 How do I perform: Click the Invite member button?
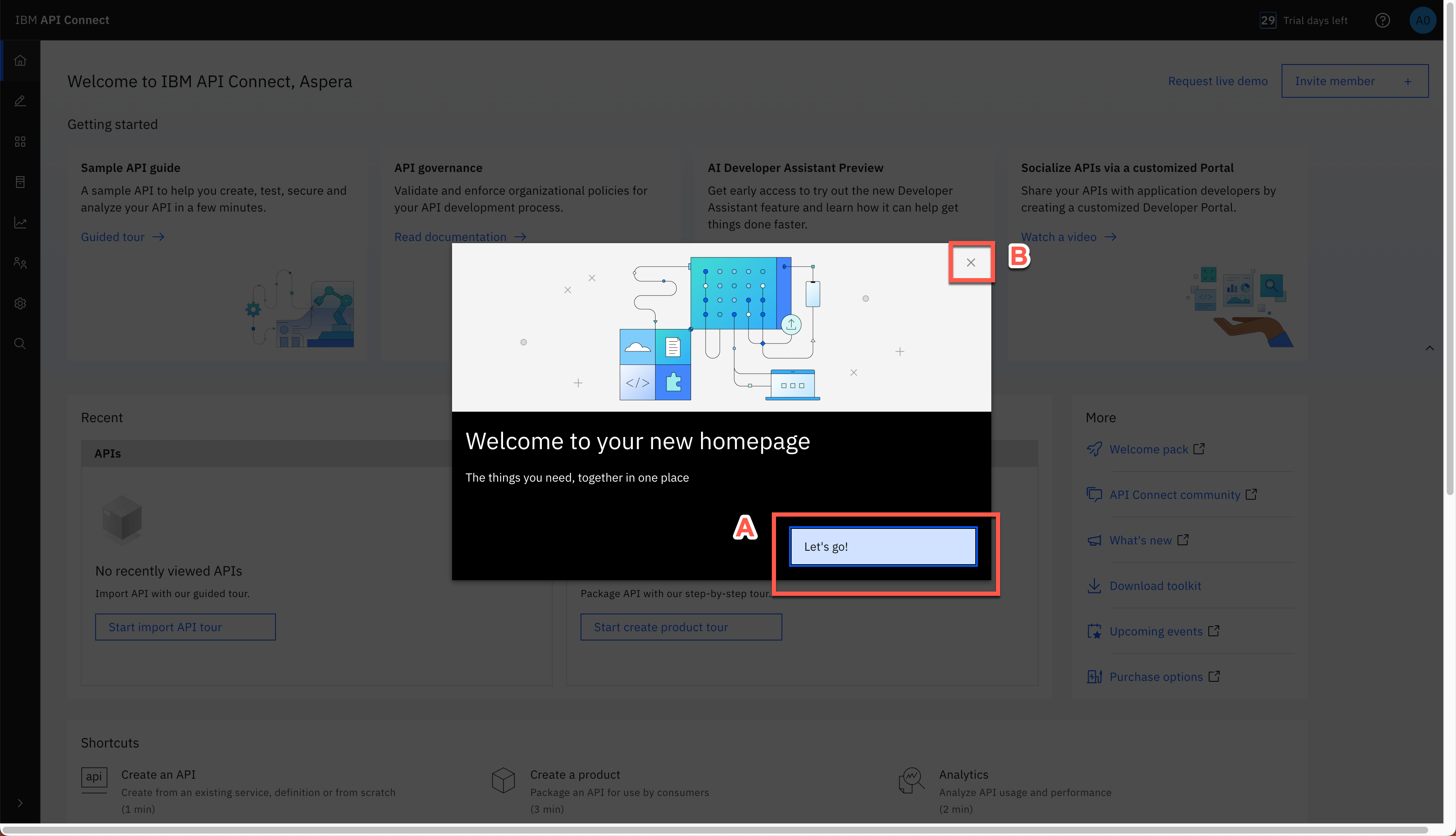[x=1354, y=81]
